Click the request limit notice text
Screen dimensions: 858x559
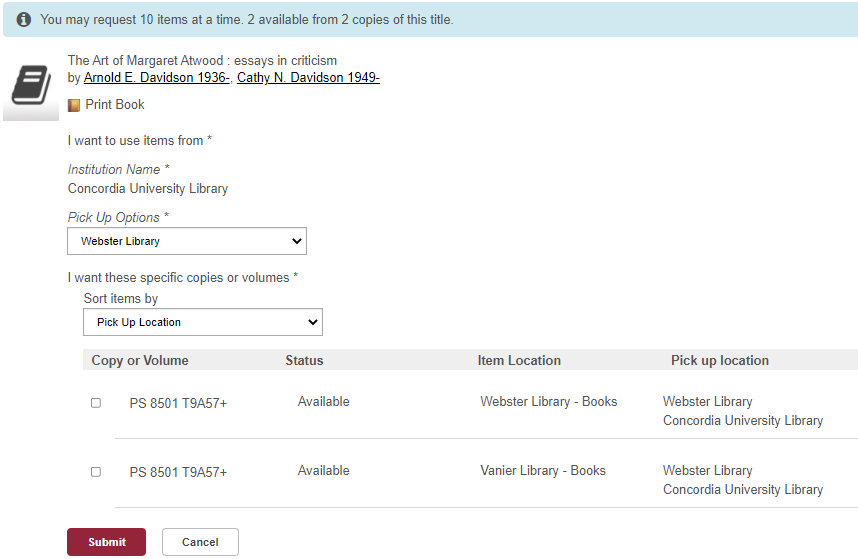[247, 20]
